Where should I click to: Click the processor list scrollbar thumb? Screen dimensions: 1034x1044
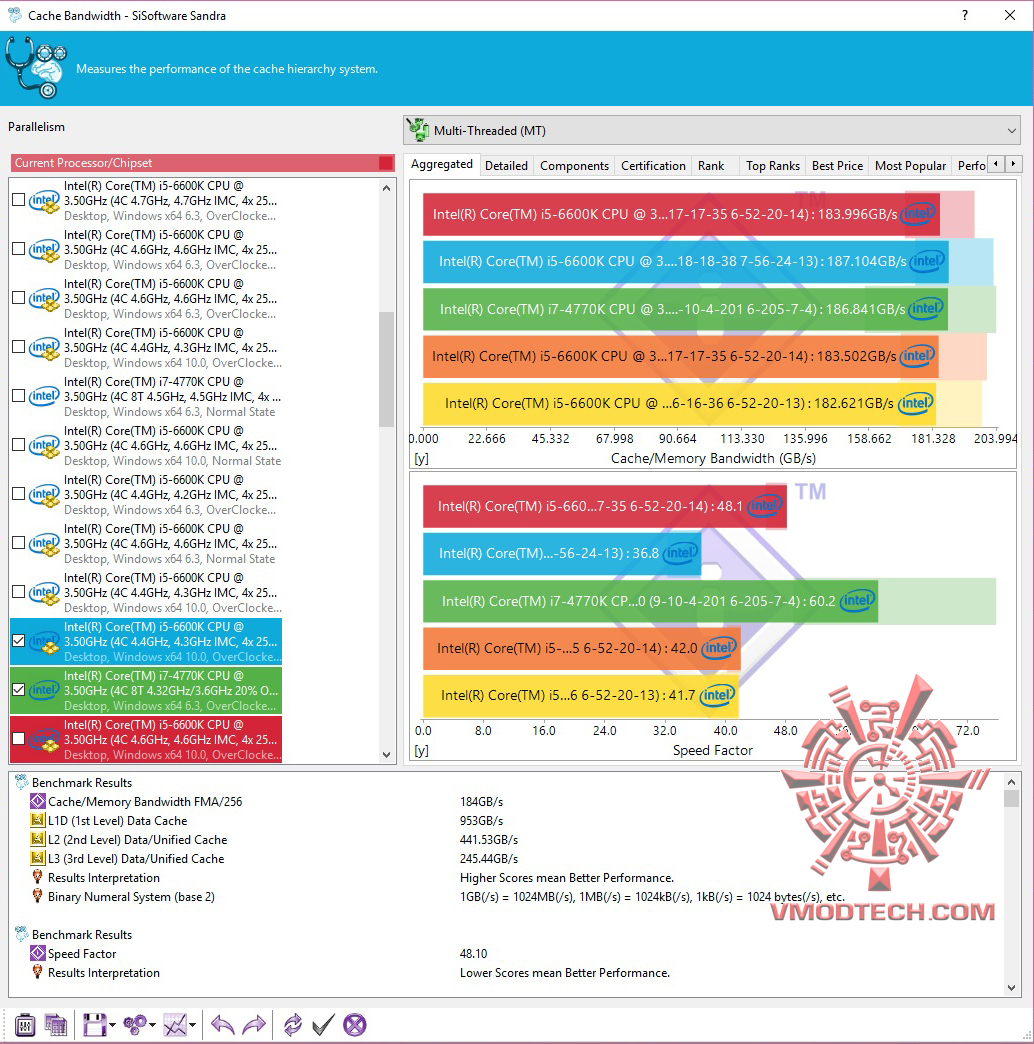point(386,369)
